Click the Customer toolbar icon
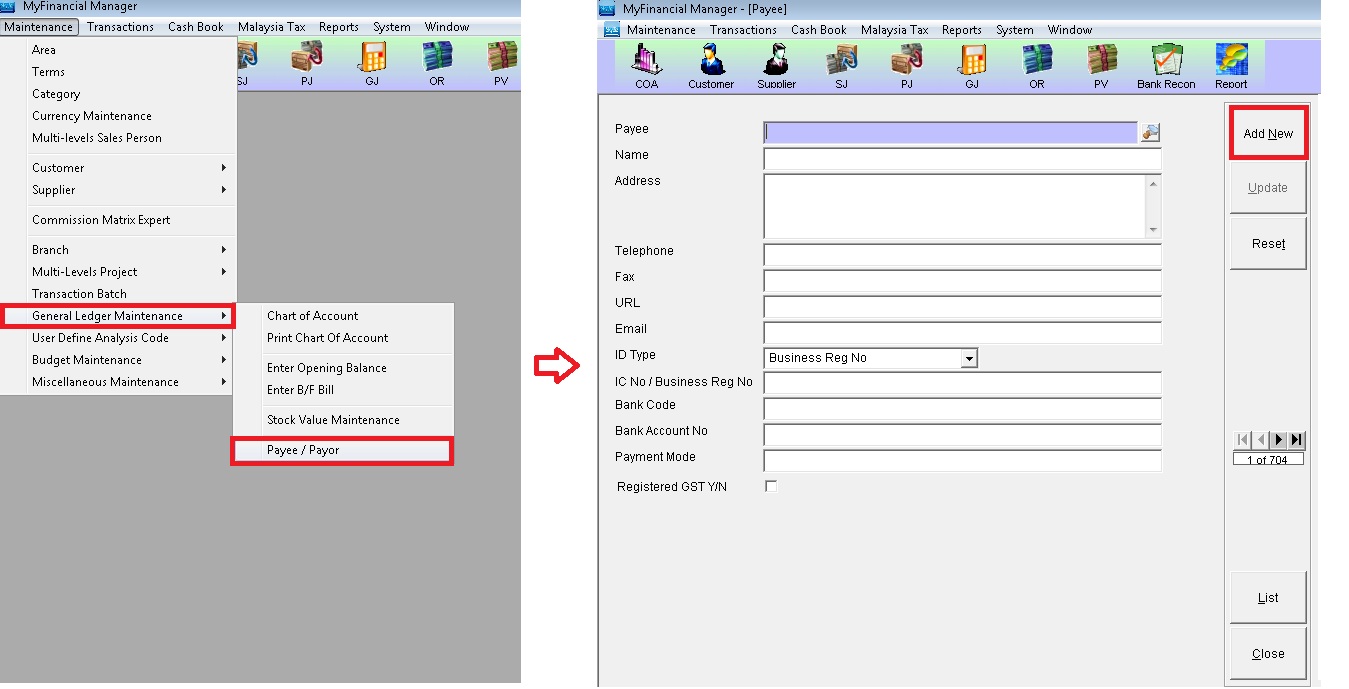The height and width of the screenshot is (689, 1349). coord(711,64)
